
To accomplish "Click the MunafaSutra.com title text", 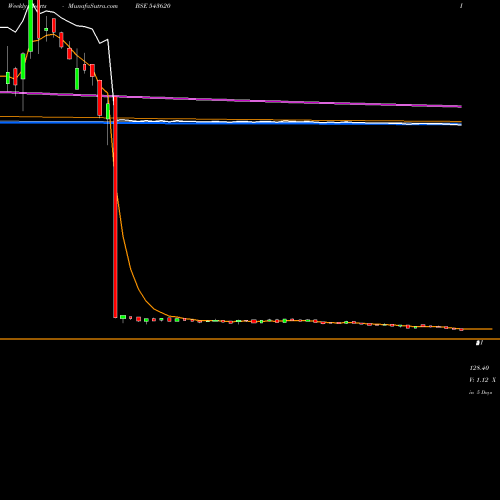I will (93, 6).
